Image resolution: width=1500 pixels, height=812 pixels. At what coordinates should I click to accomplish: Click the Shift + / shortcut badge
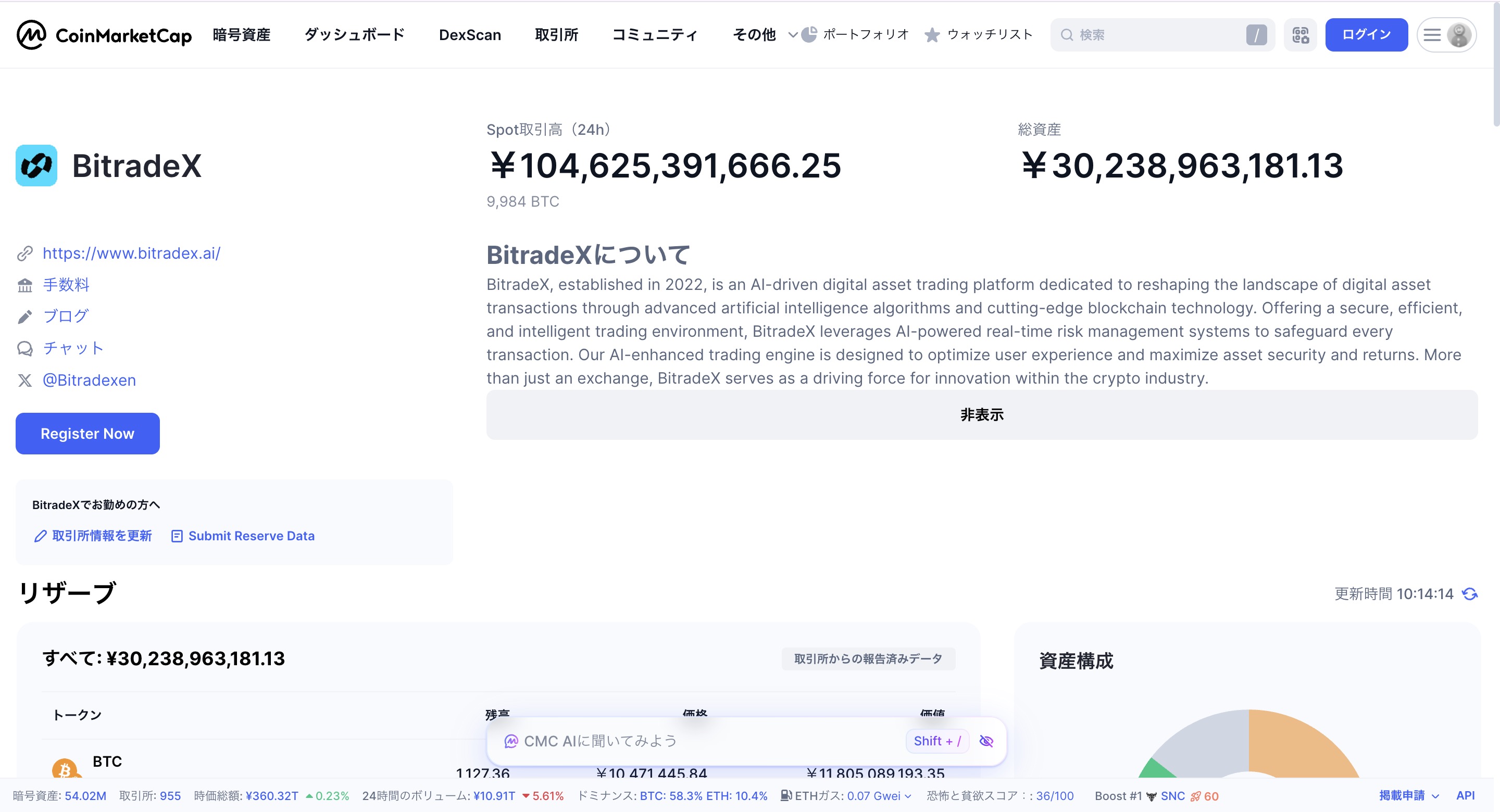click(x=937, y=741)
